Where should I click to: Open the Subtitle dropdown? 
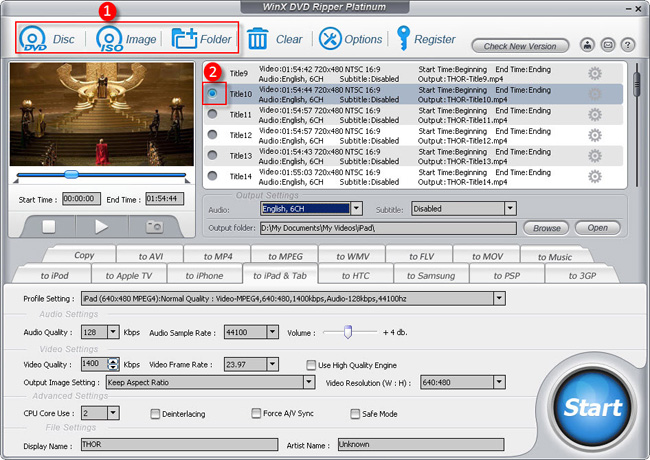click(x=510, y=208)
